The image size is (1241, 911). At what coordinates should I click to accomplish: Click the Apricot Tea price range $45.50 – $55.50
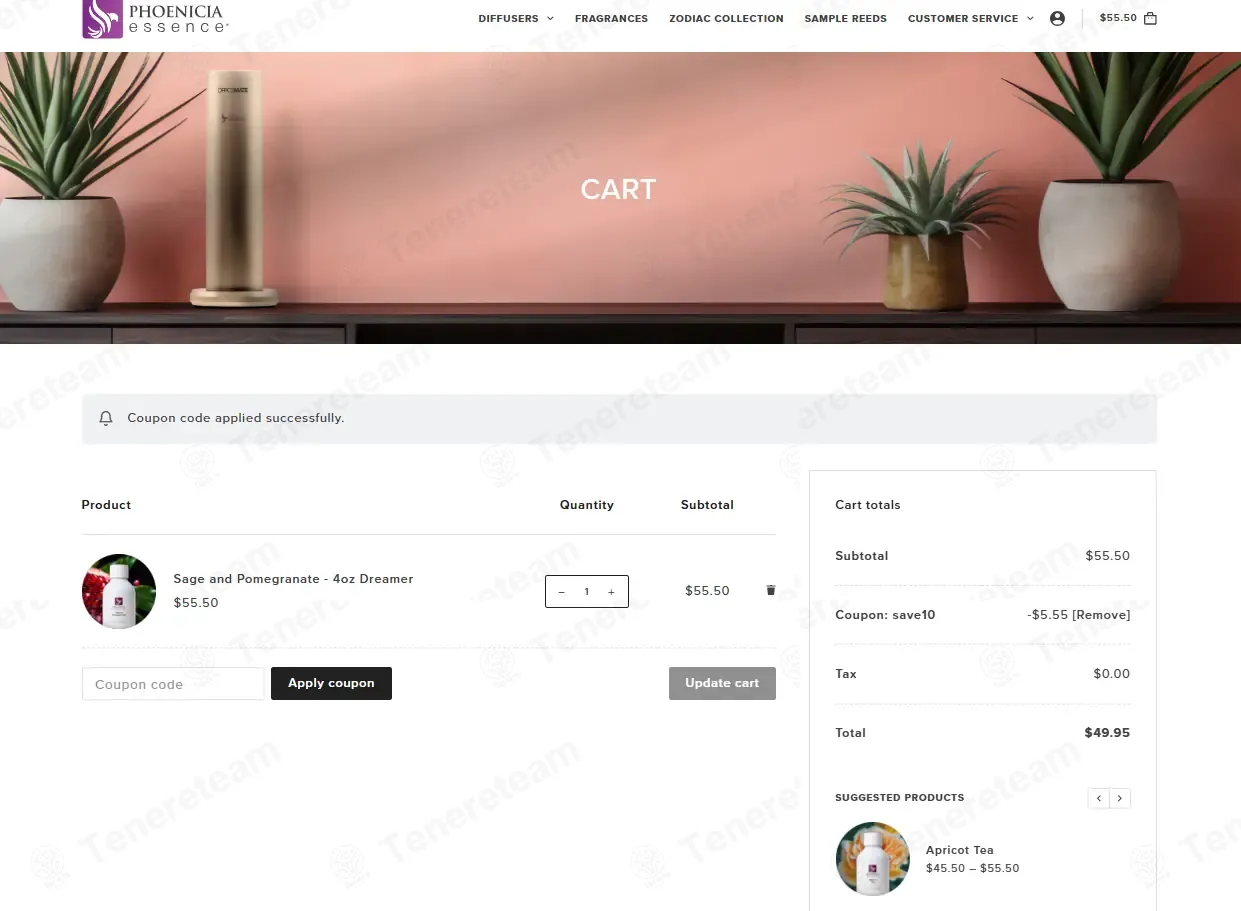972,868
